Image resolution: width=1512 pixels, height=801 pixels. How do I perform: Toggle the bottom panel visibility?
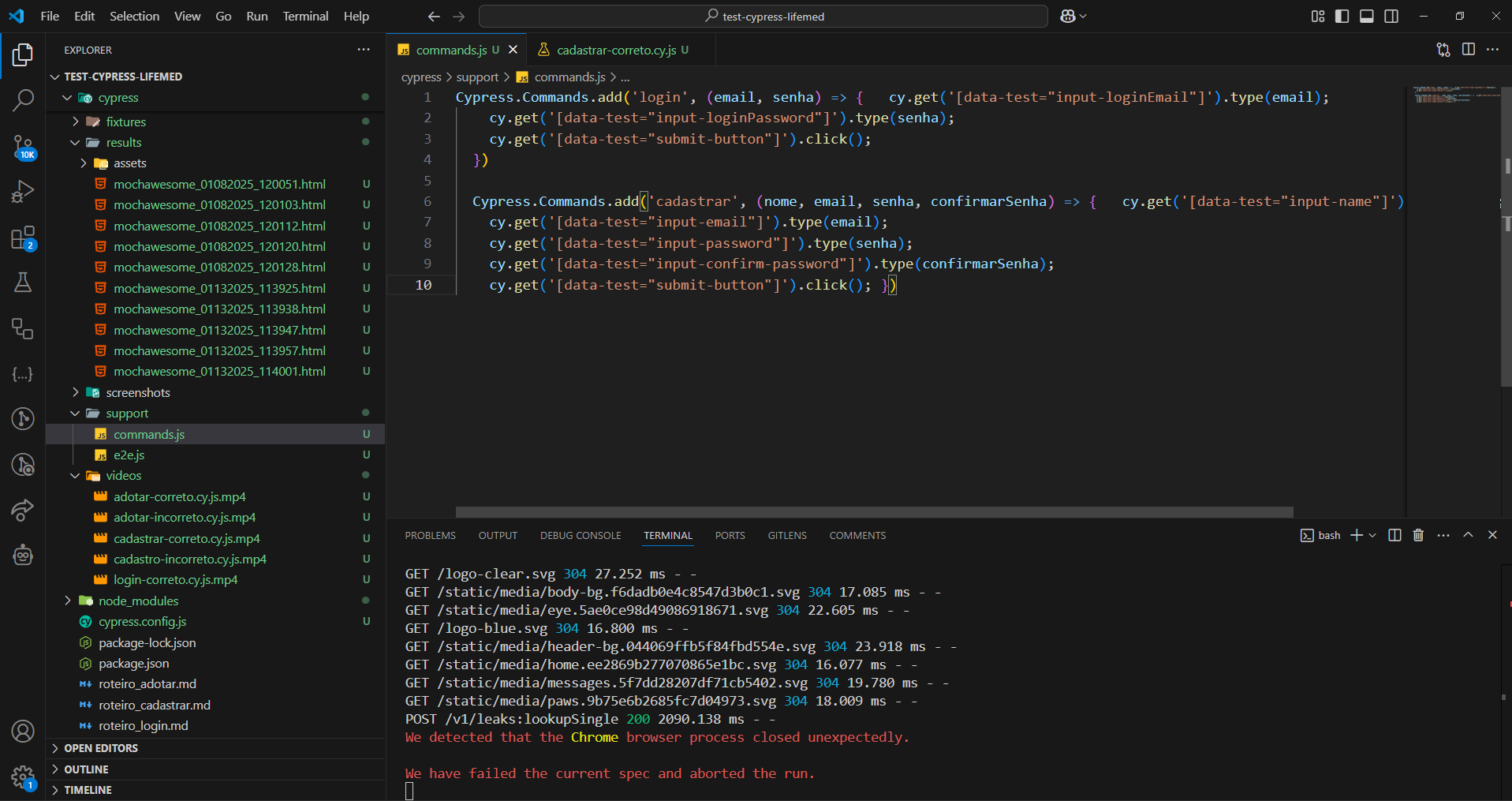pyautogui.click(x=1367, y=16)
